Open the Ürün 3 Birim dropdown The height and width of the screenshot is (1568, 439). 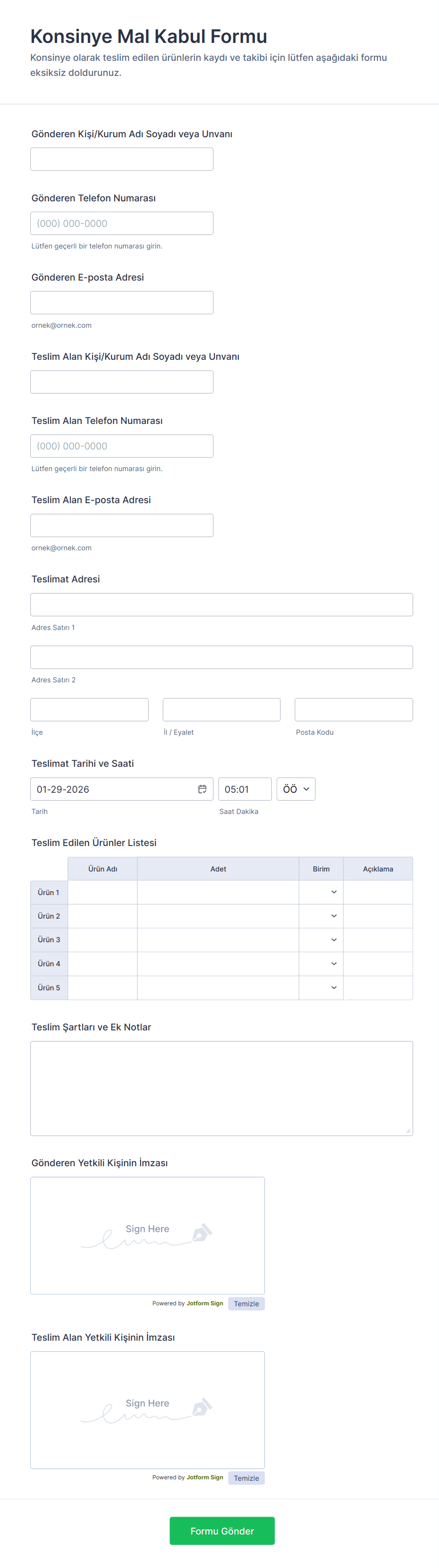(321, 939)
